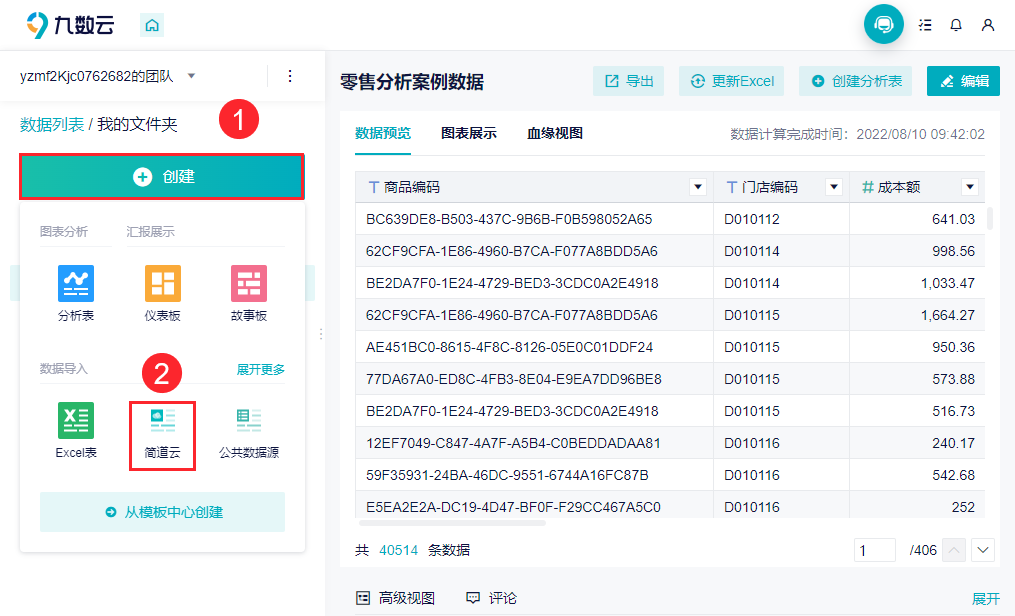The height and width of the screenshot is (616, 1015).
Task: Select cell 77DA67A0-ED8C-4FB3-8E04-E9EA7DD96BE8
Action: tap(534, 379)
